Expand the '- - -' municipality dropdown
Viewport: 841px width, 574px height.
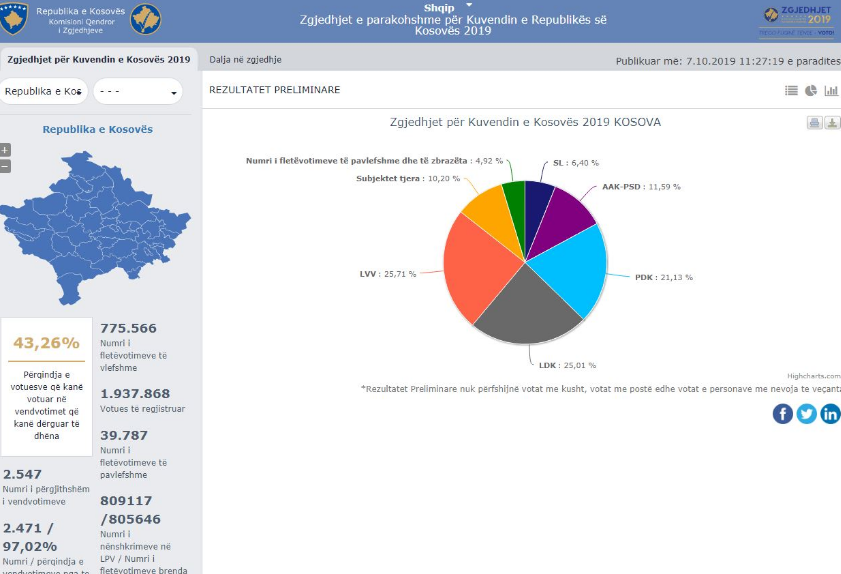[139, 92]
